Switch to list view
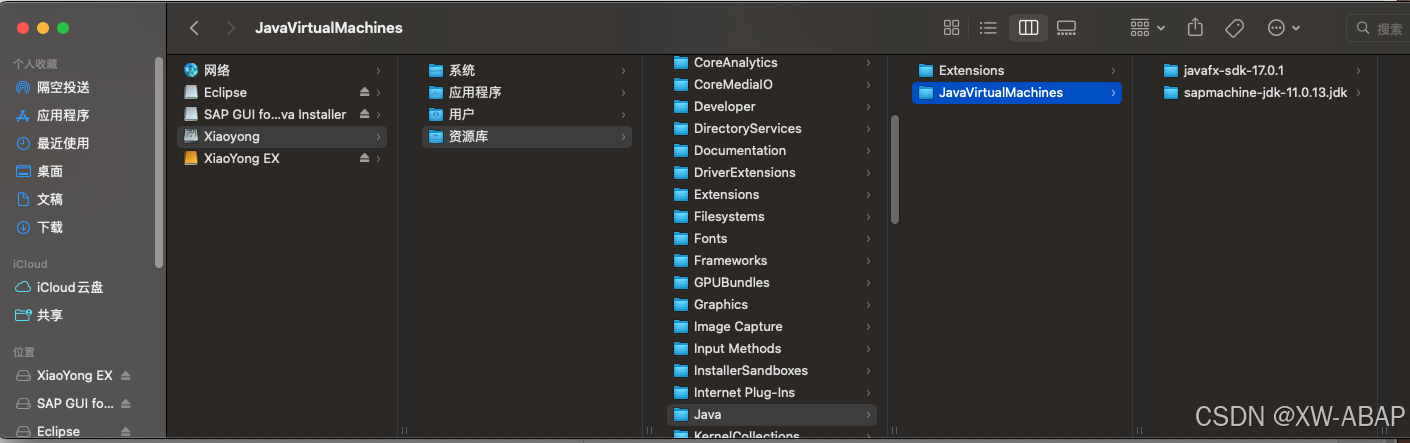 click(x=988, y=28)
